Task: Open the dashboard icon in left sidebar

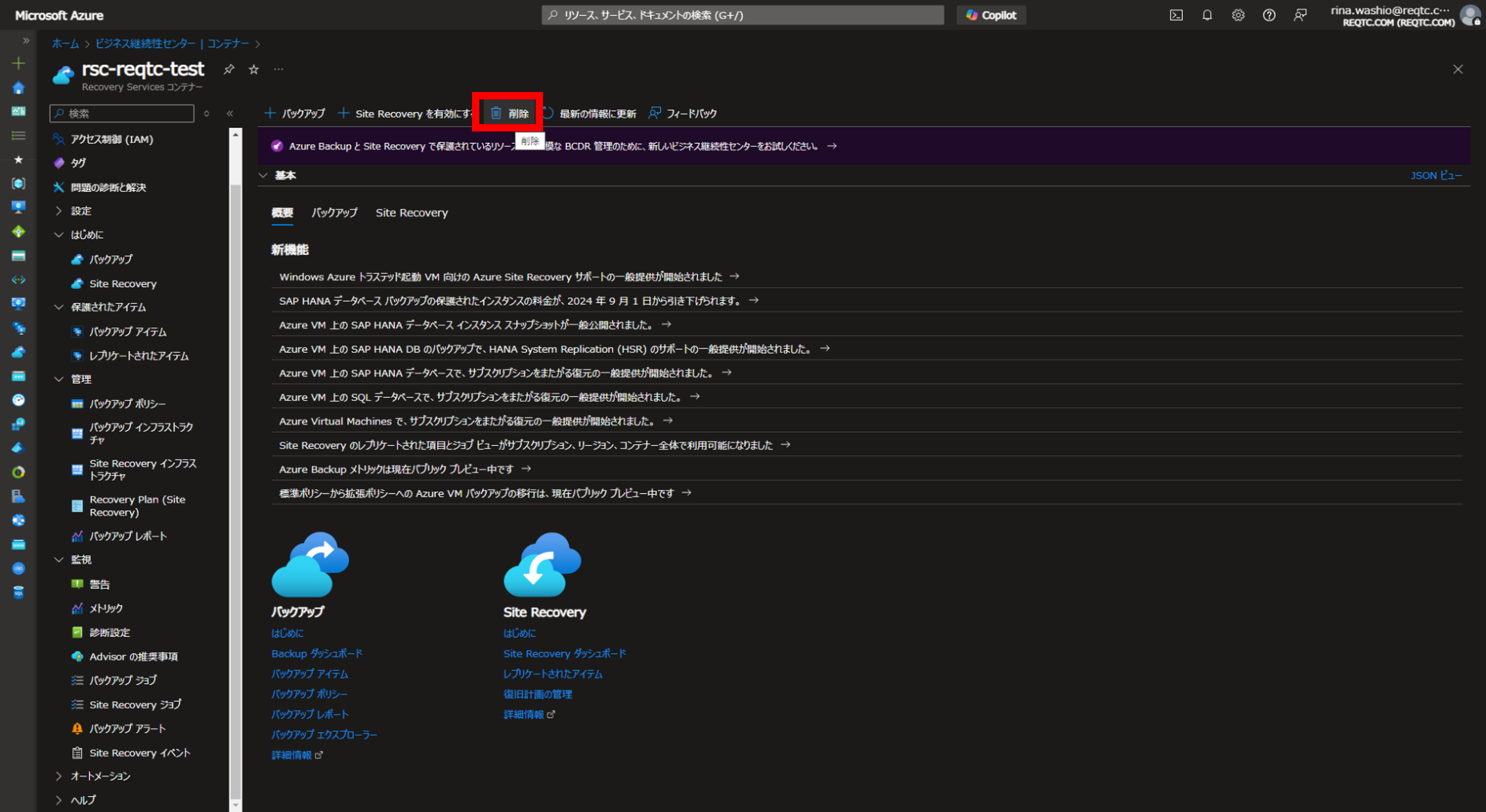Action: pyautogui.click(x=18, y=111)
